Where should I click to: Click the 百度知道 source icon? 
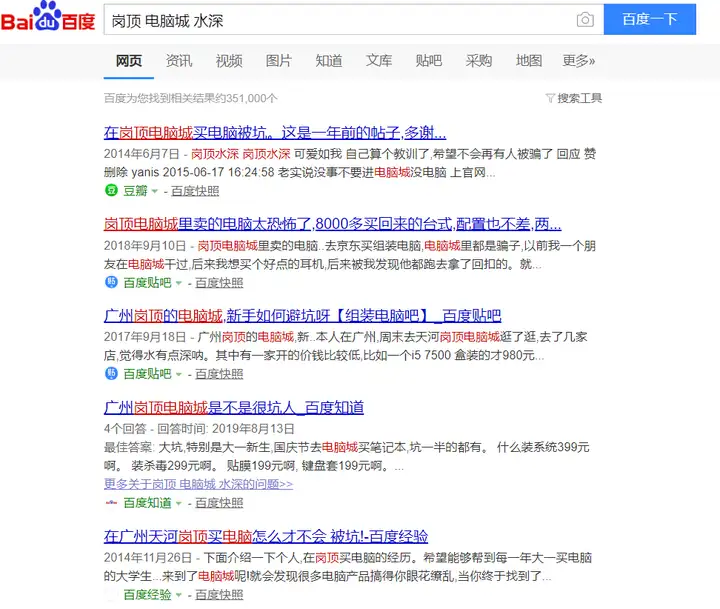pyautogui.click(x=112, y=503)
